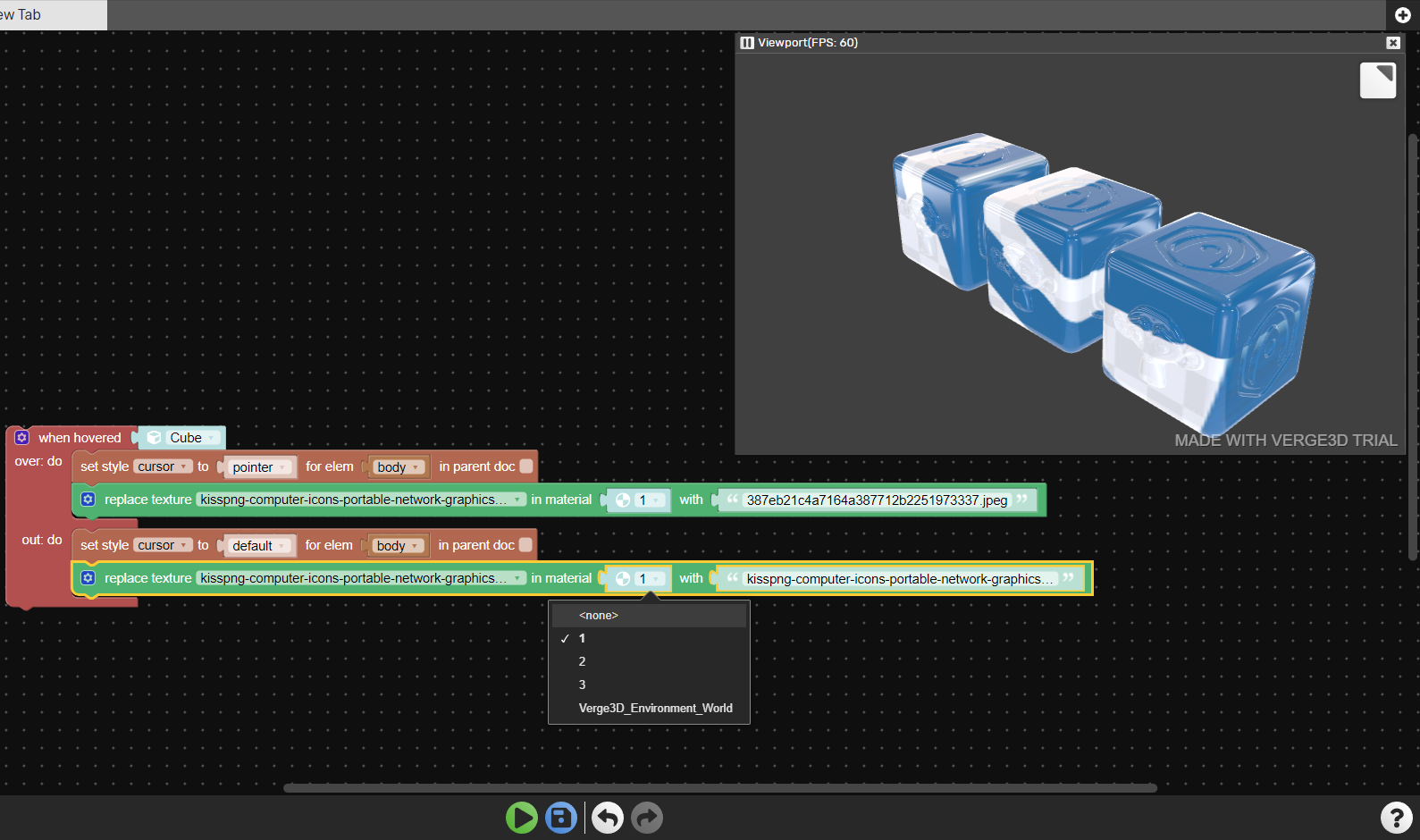Click the vertical scrollbar on the right edge
Viewport: 1420px width, 840px height.
[x=1413, y=347]
